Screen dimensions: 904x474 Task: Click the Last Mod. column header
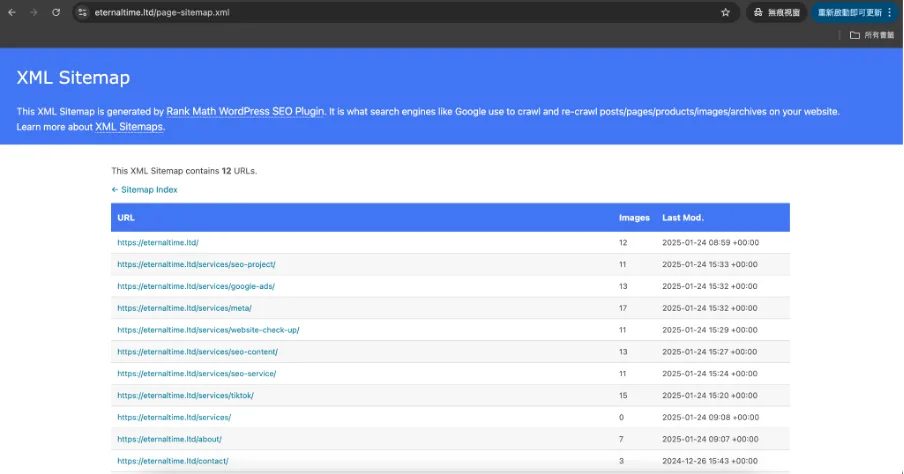683,218
